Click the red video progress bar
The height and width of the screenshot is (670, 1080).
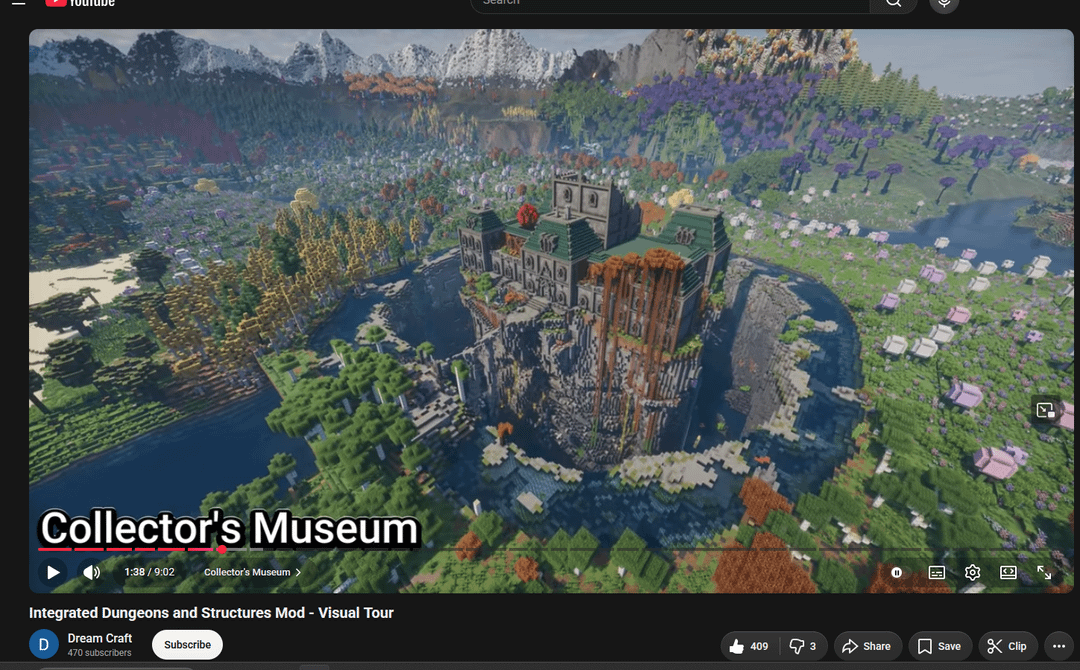(130, 549)
